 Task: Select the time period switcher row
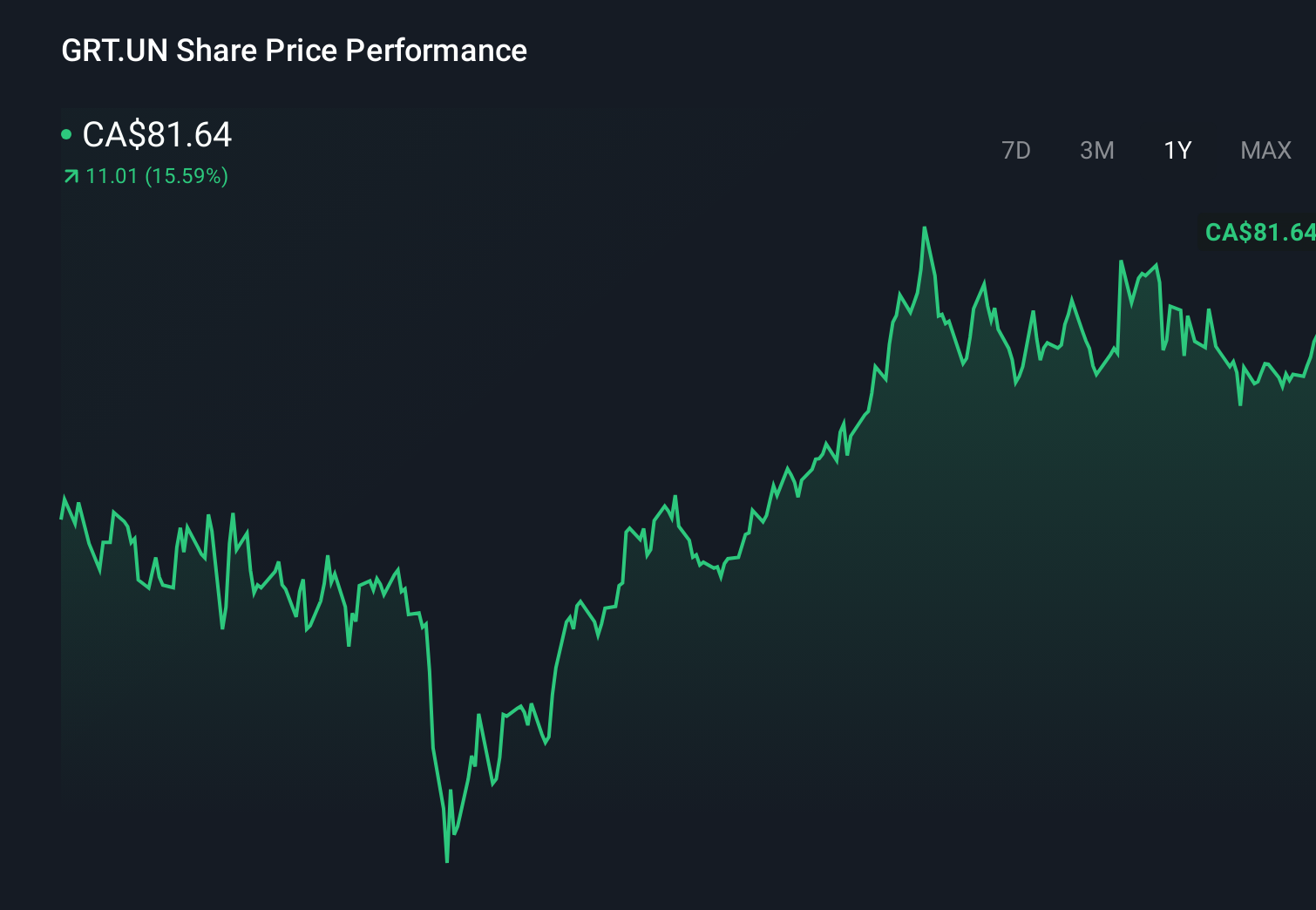(1142, 150)
